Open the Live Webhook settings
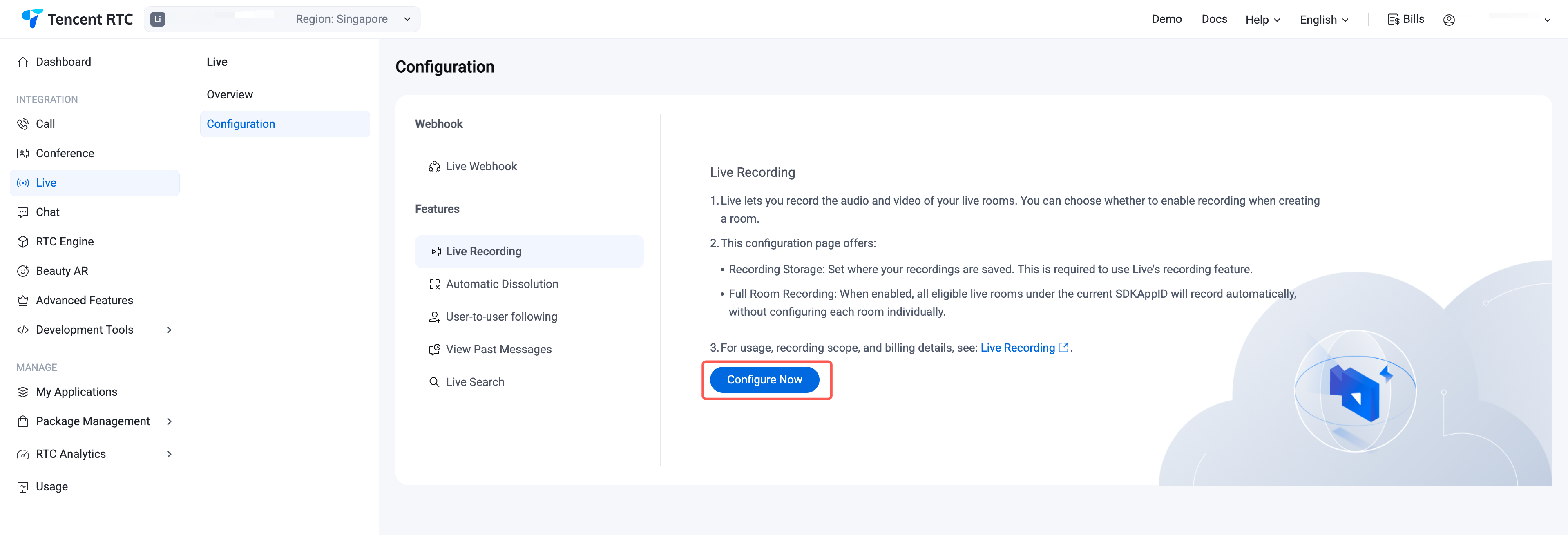 481,166
